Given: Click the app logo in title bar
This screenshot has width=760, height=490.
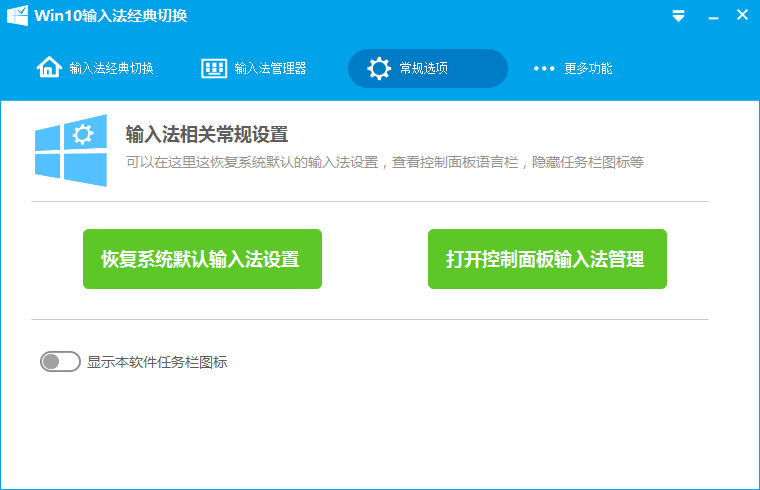Looking at the screenshot, I should 17,16.
